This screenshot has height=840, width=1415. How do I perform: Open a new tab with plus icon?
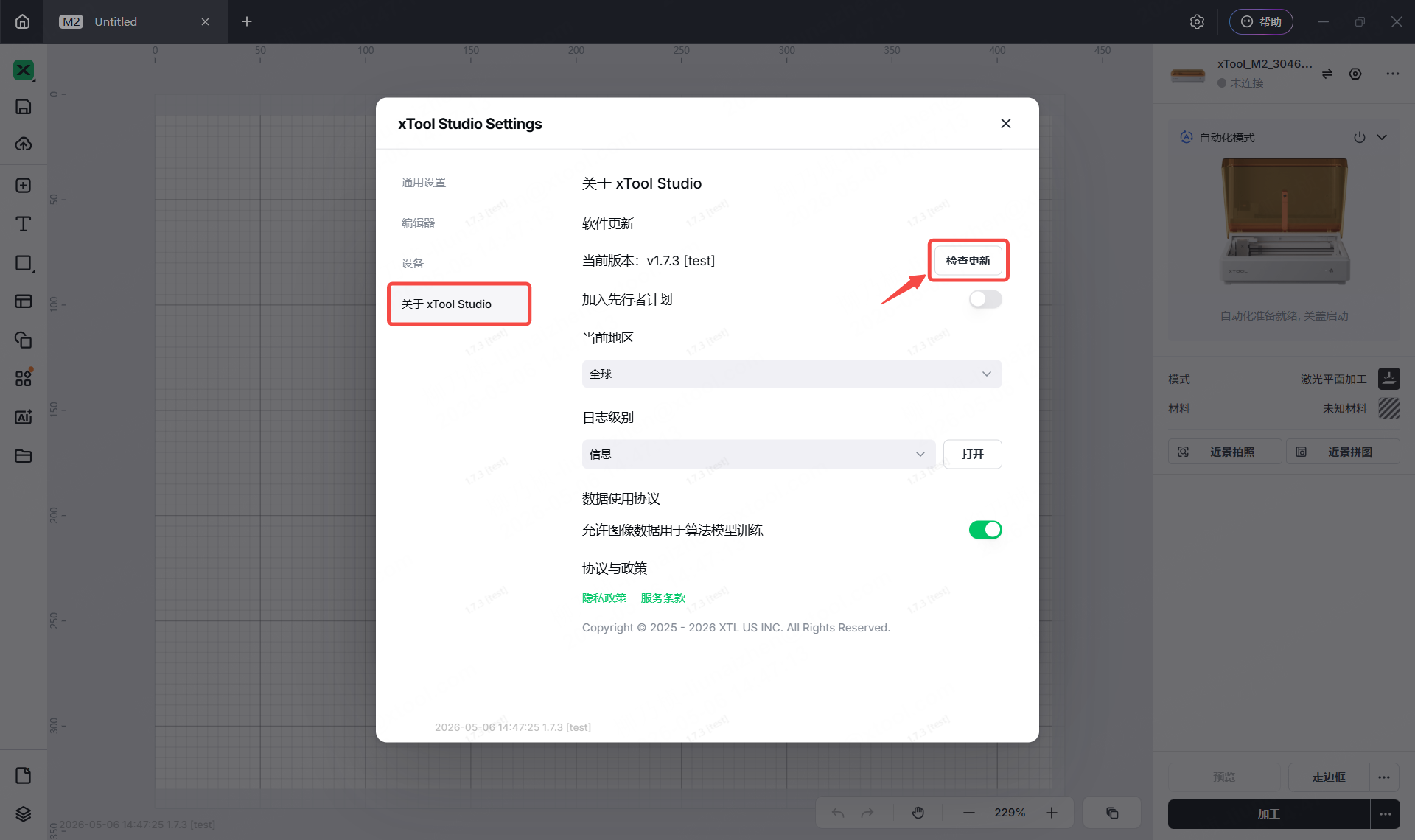pos(247,21)
